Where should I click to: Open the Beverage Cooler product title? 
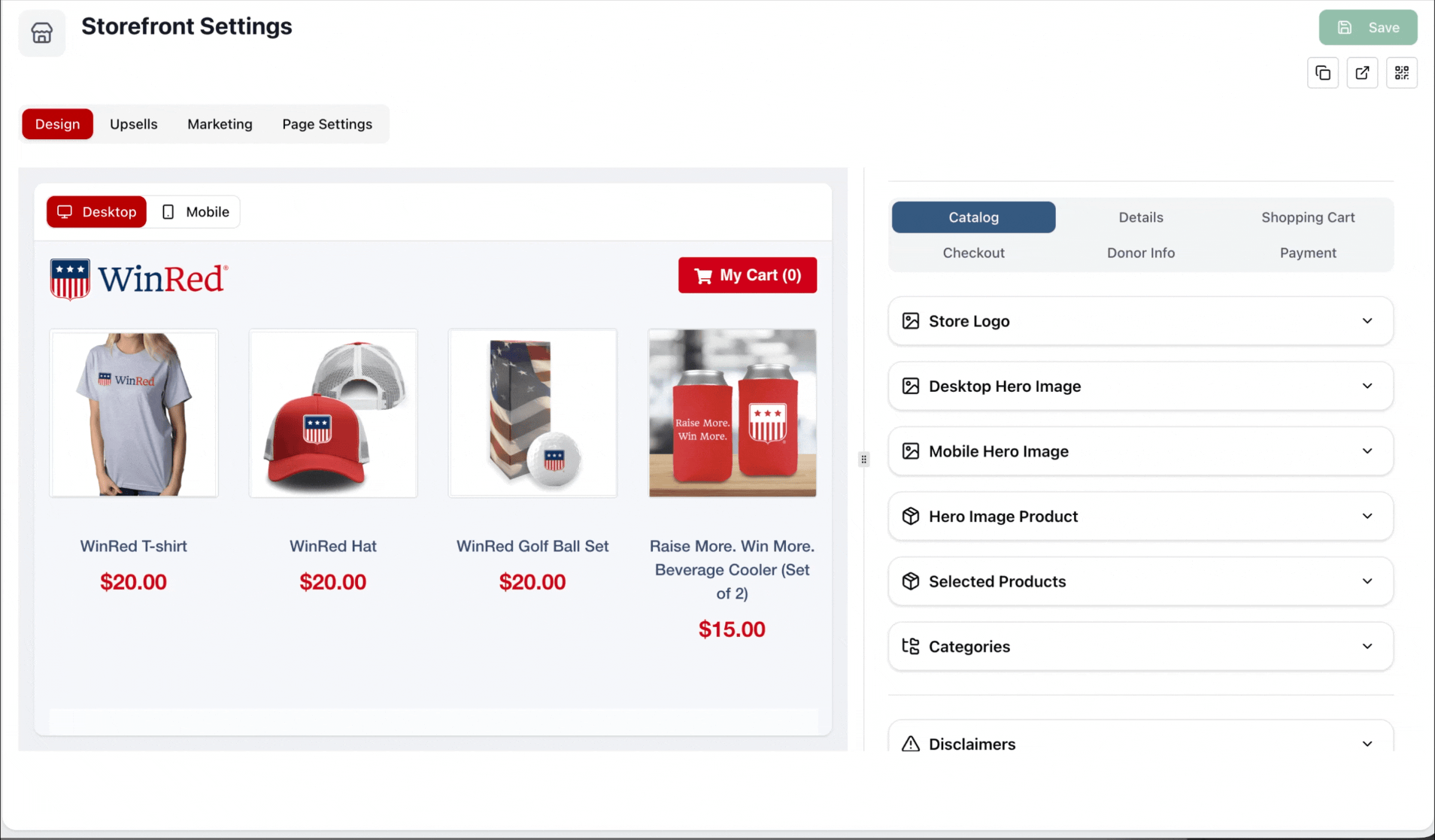pyautogui.click(x=732, y=569)
